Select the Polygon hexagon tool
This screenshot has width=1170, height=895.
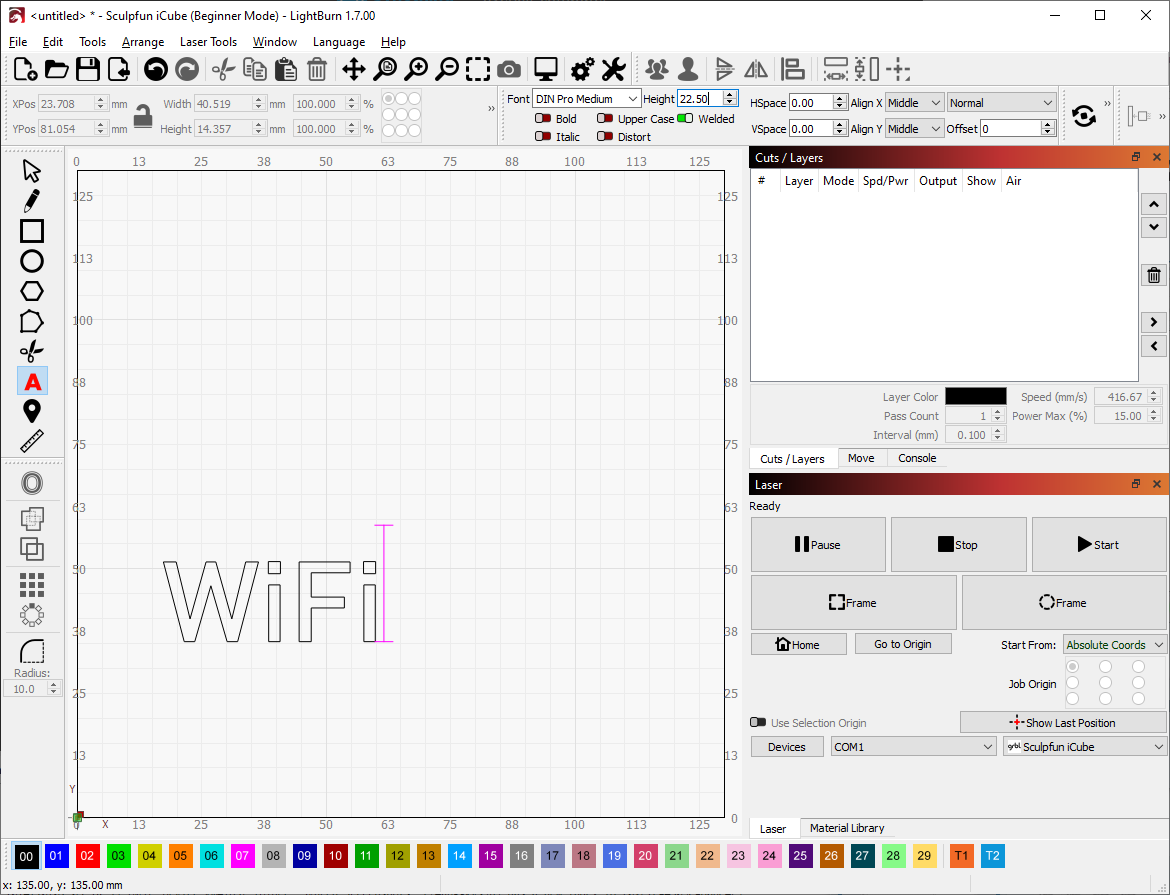(x=32, y=291)
